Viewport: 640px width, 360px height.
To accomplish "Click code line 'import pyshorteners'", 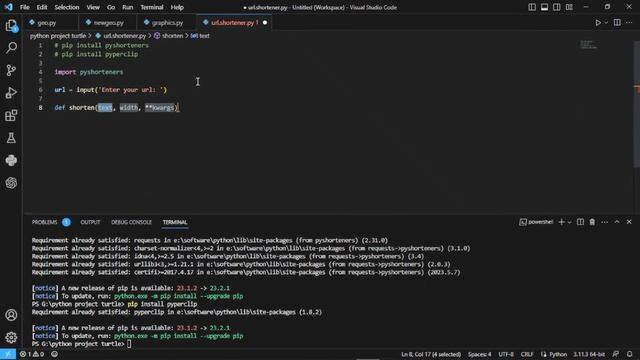I will click(x=89, y=72).
